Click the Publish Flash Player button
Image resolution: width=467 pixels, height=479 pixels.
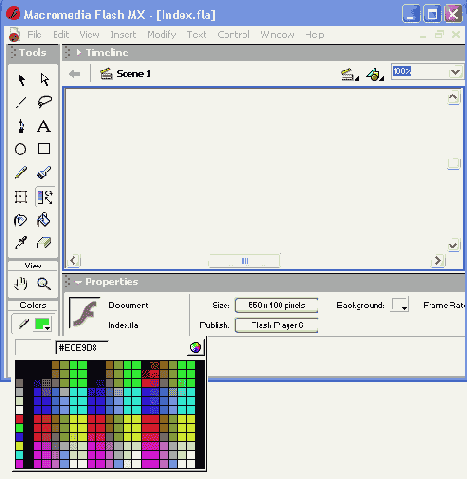[x=276, y=325]
